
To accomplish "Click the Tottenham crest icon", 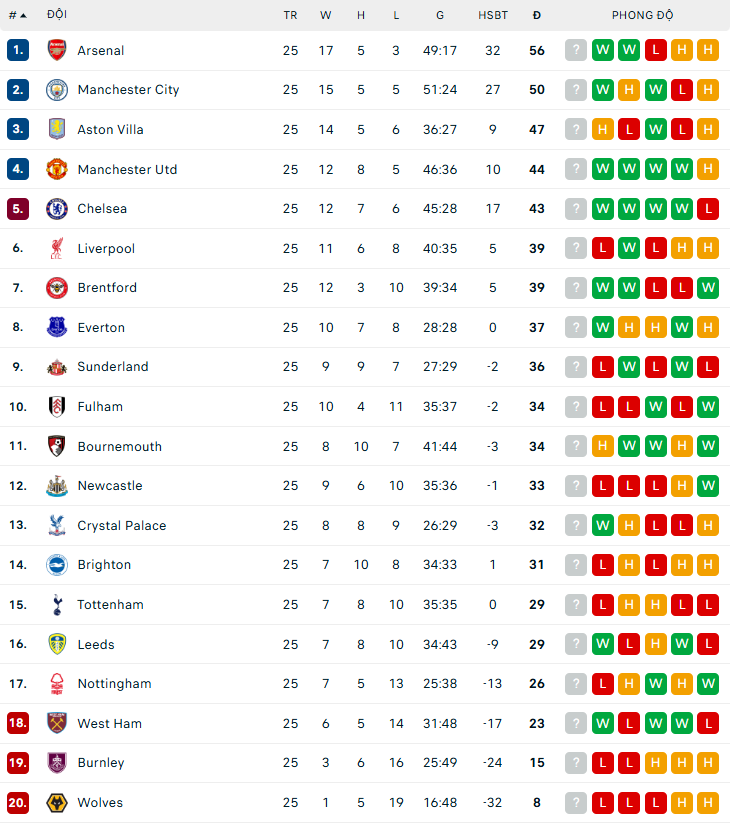I will tap(56, 605).
